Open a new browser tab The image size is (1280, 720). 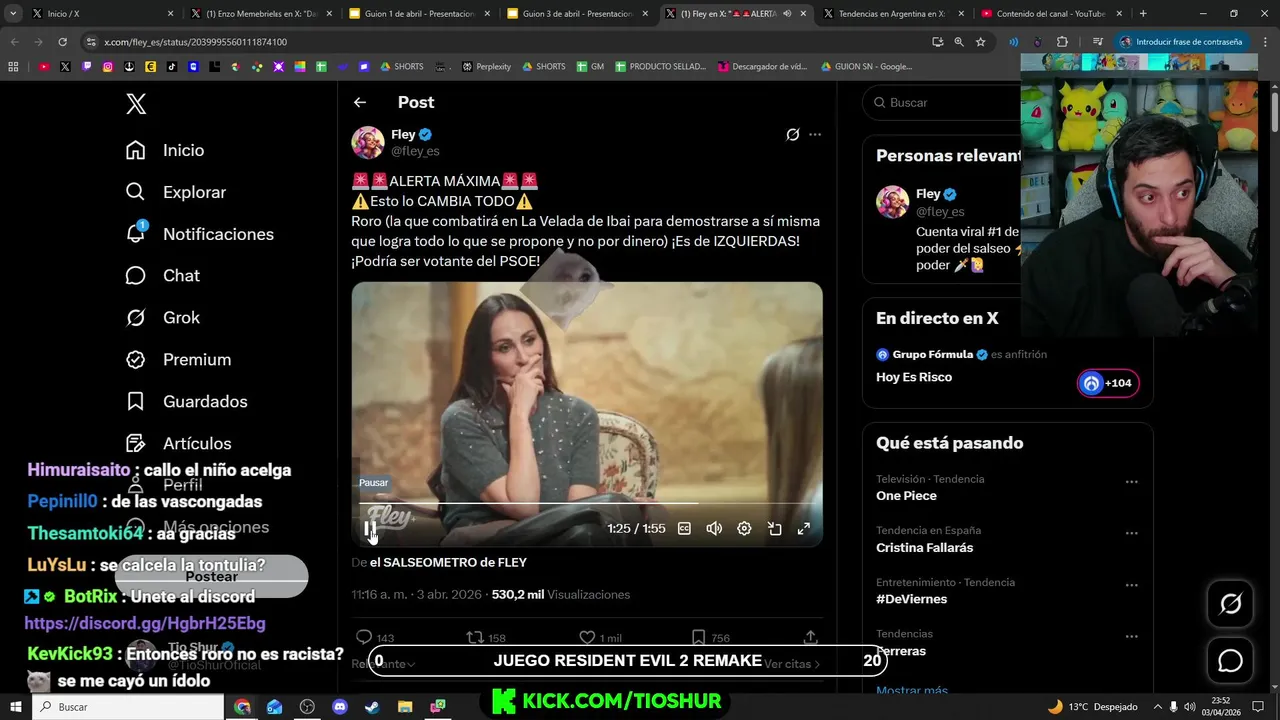[x=1143, y=14]
